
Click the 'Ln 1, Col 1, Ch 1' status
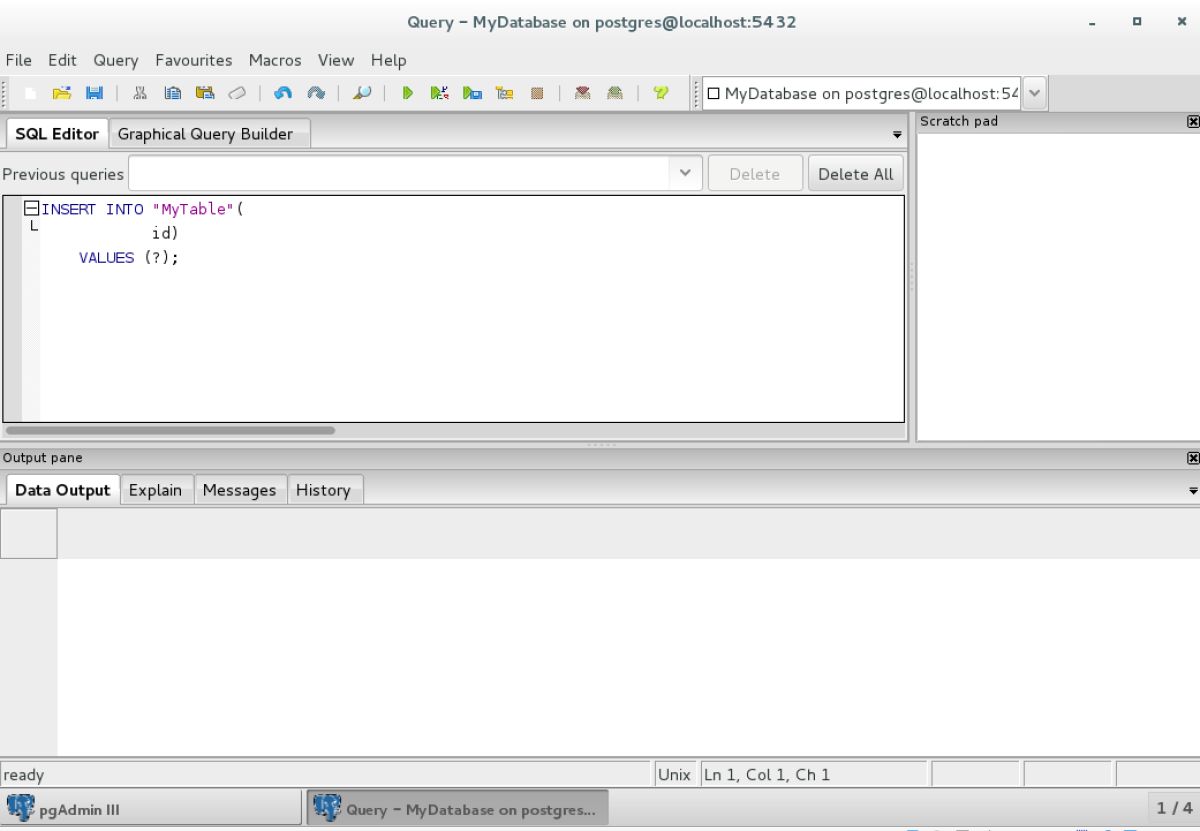767,774
